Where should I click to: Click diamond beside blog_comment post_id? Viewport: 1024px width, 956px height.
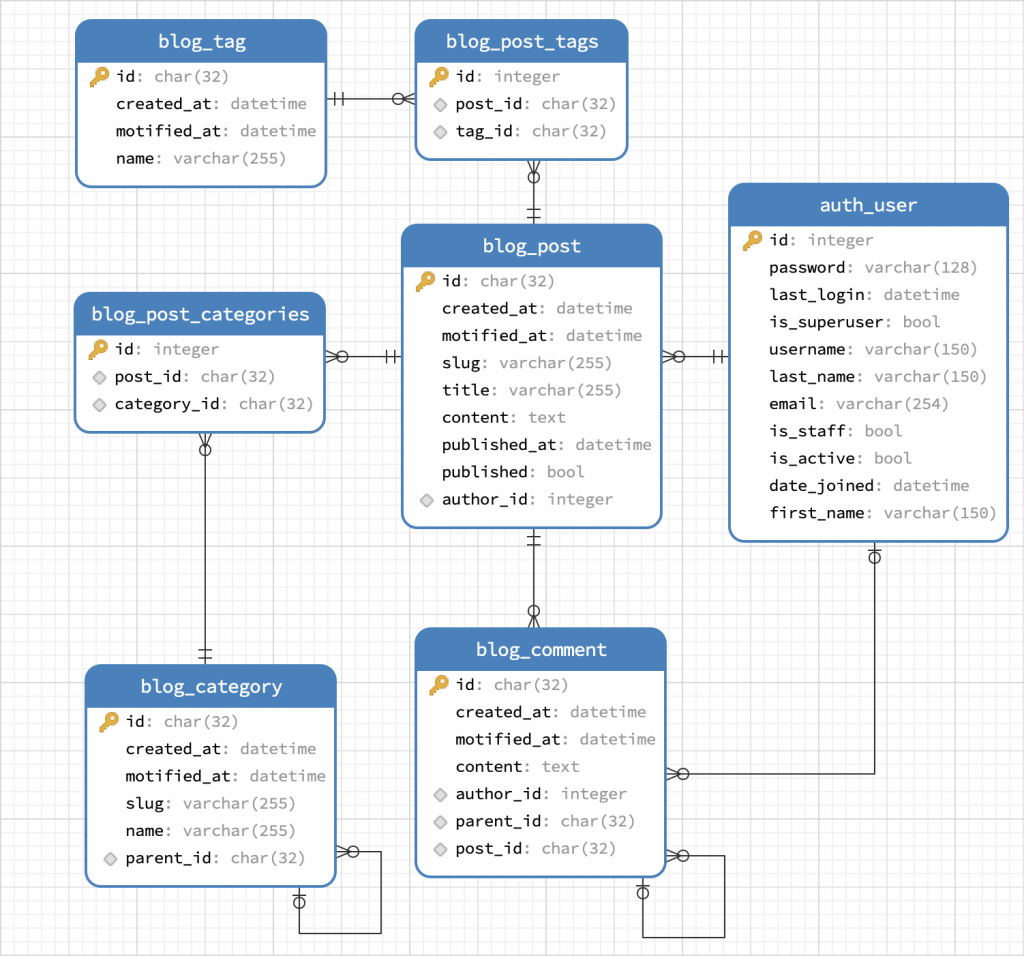[x=440, y=850]
